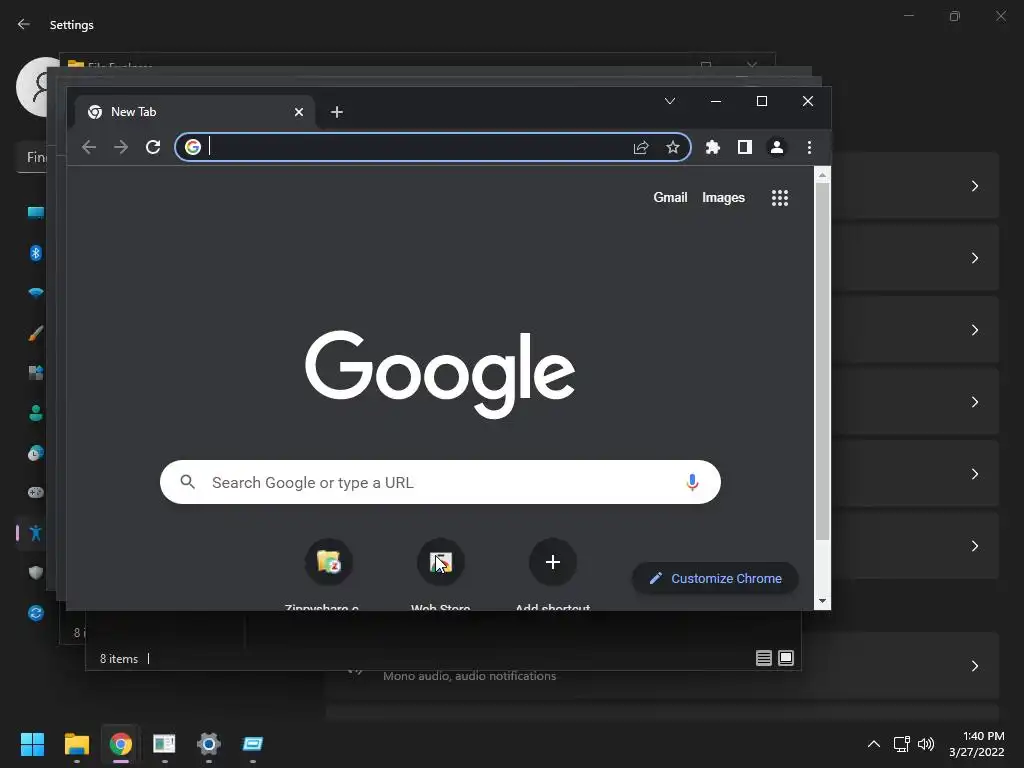
Task: Click the share page icon in address bar
Action: (x=641, y=148)
